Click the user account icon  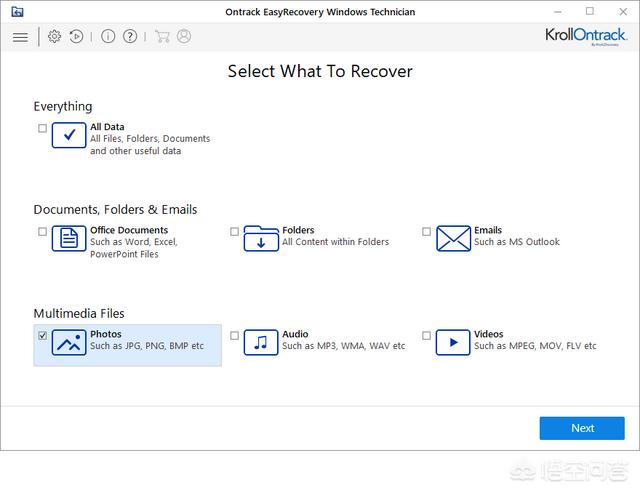[x=184, y=36]
